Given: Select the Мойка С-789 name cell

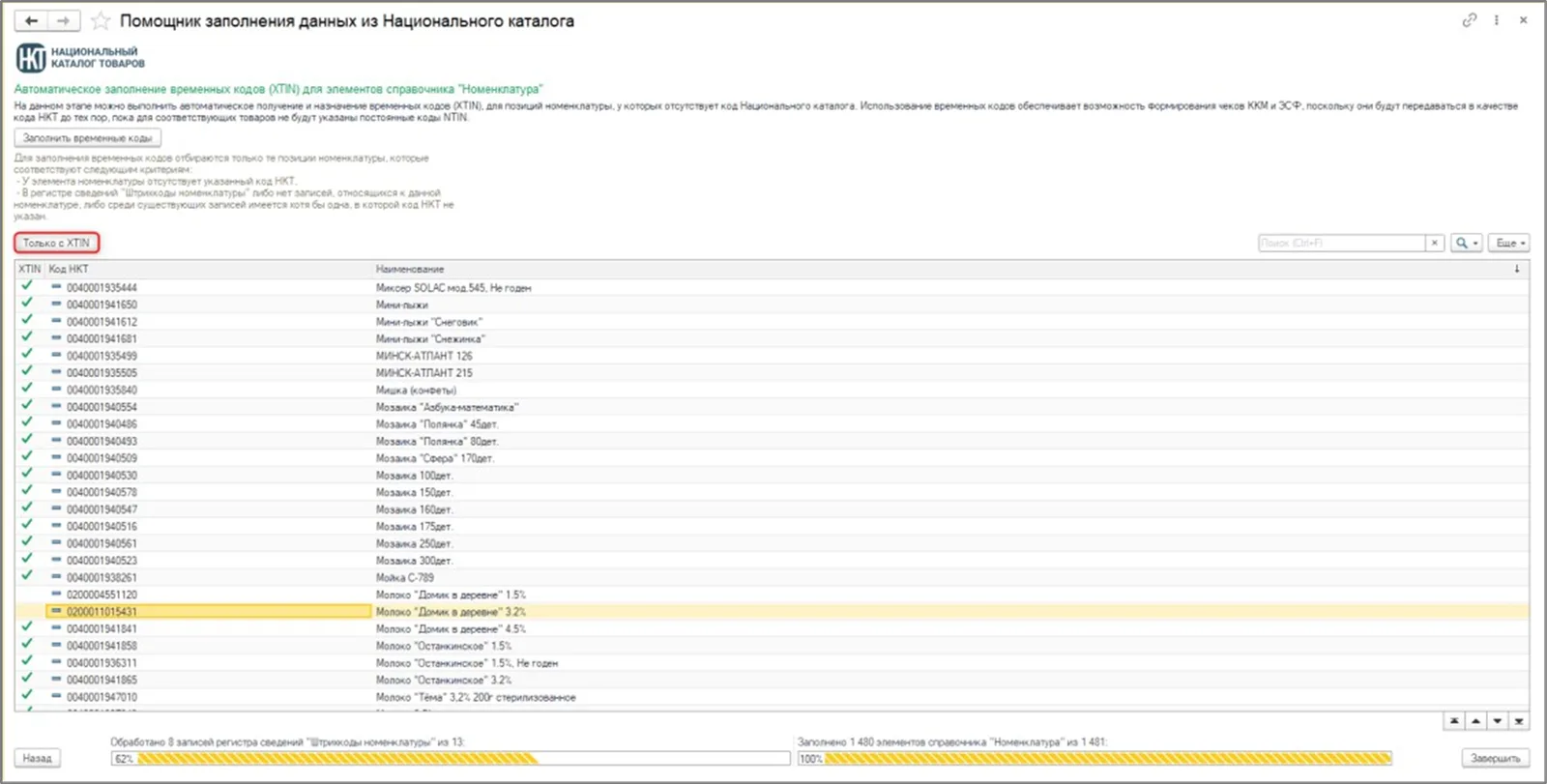Looking at the screenshot, I should [405, 577].
